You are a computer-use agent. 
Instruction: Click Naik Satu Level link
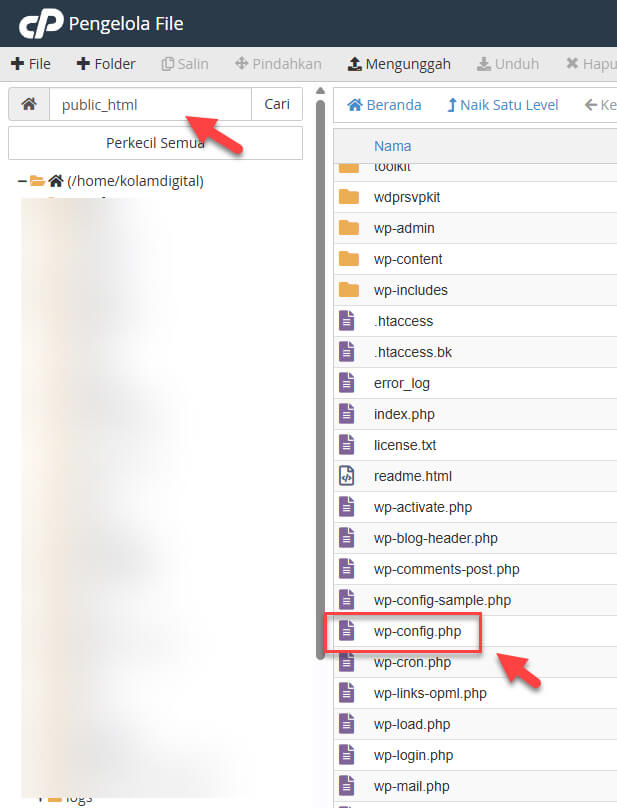[x=502, y=105]
